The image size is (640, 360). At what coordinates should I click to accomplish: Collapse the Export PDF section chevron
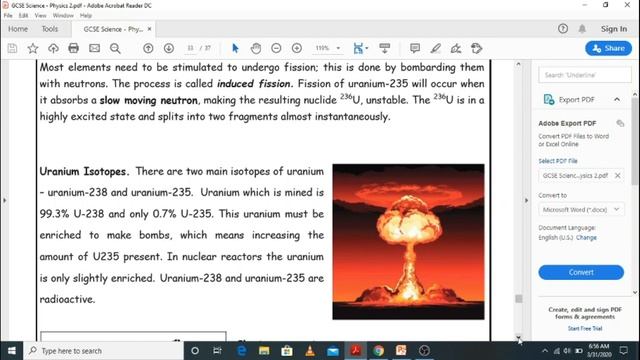(x=617, y=99)
